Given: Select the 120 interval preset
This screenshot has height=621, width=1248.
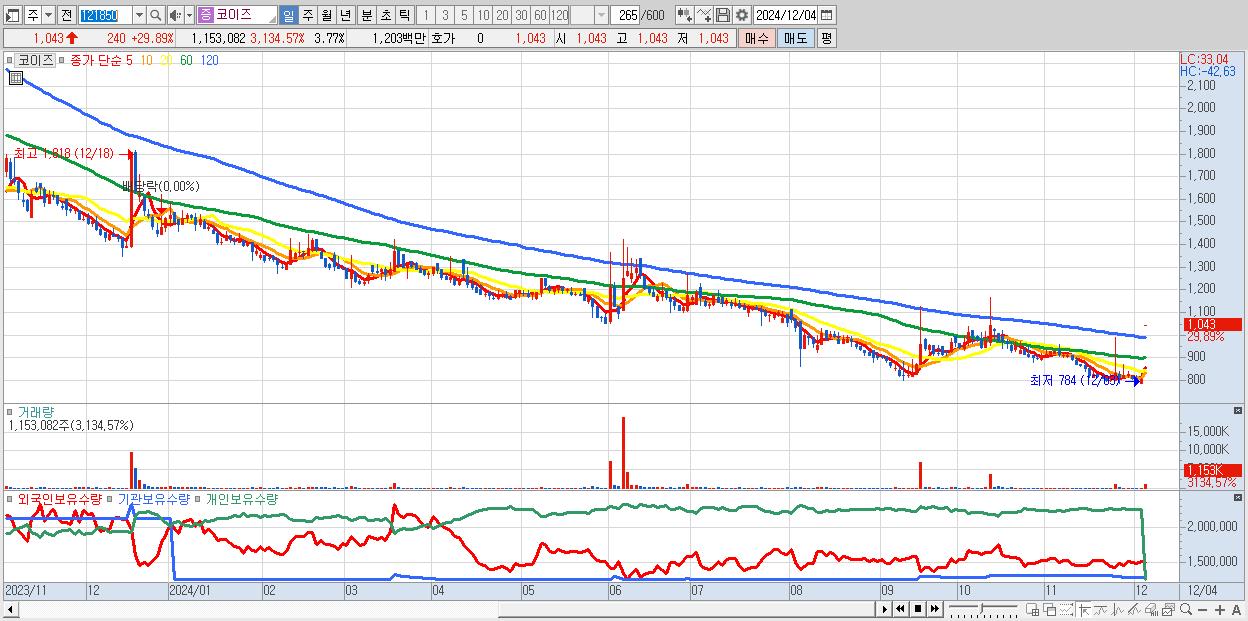Looking at the screenshot, I should click(x=560, y=15).
